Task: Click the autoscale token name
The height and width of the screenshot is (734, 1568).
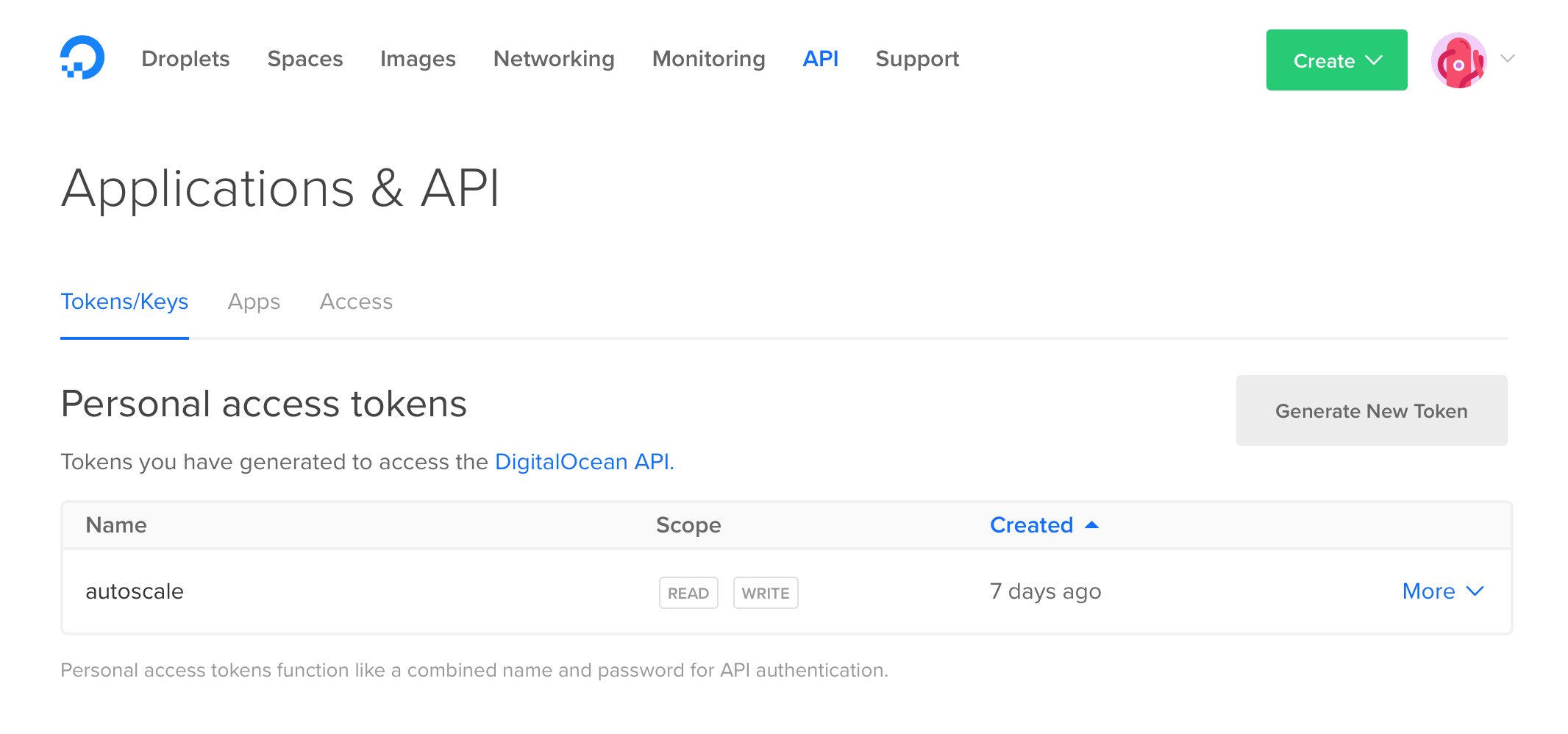Action: click(x=135, y=591)
